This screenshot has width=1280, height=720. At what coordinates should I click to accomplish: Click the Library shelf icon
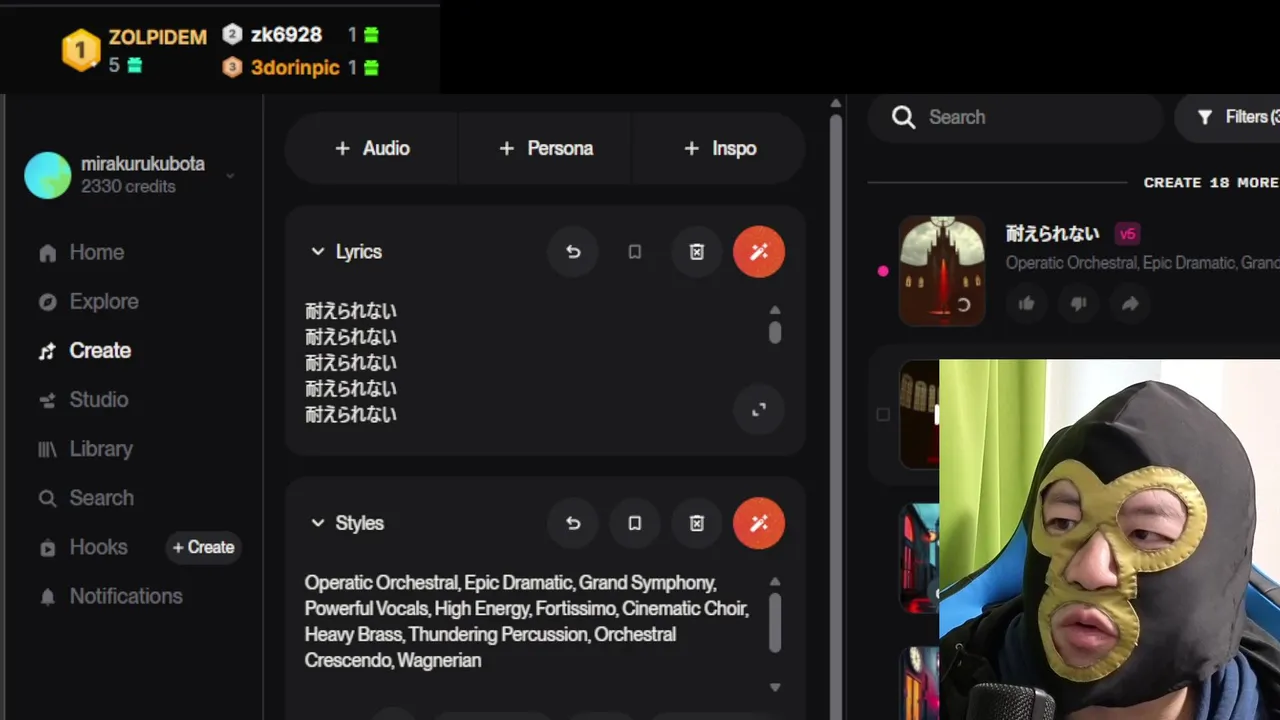pos(47,449)
